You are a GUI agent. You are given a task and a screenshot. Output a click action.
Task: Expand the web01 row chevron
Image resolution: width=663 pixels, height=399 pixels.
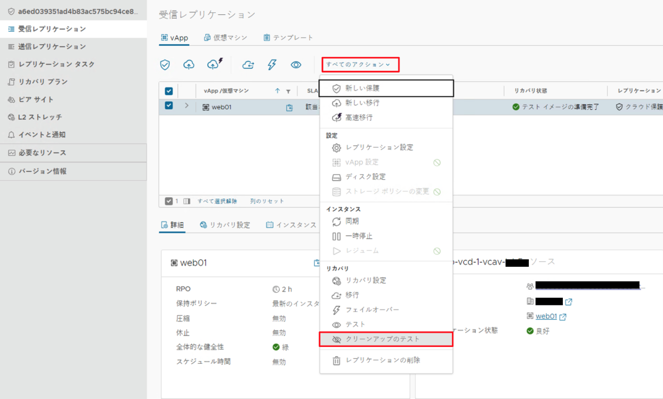186,106
